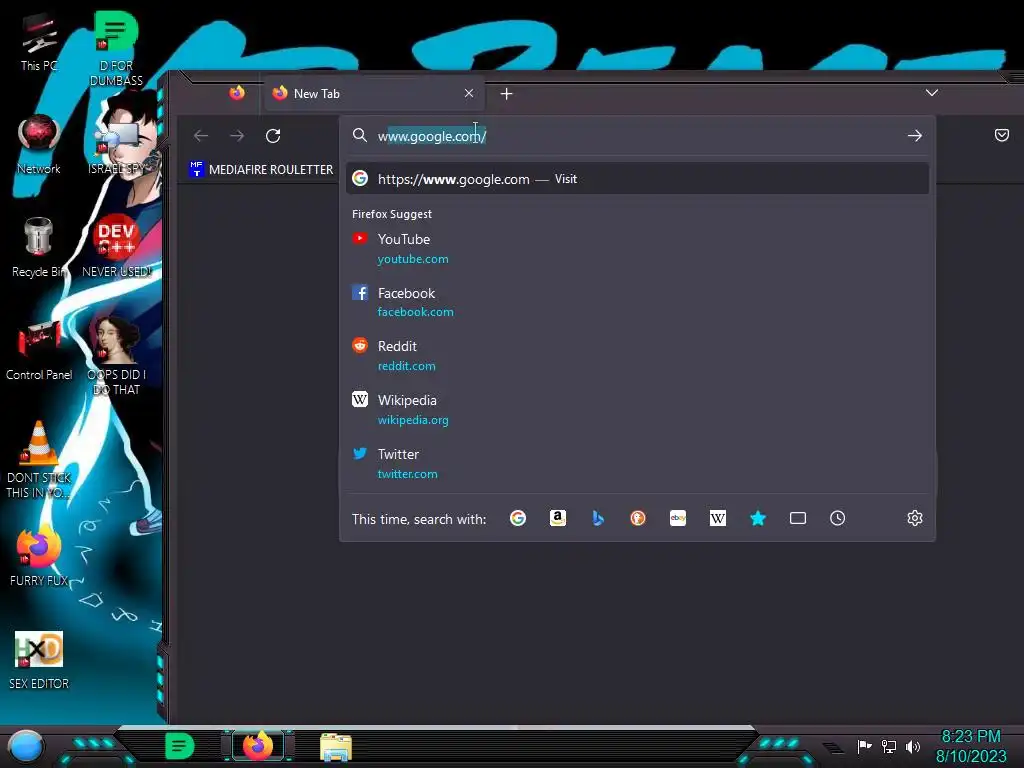Viewport: 1024px width, 768px height.
Task: Open the Start orb
Action: point(26,747)
